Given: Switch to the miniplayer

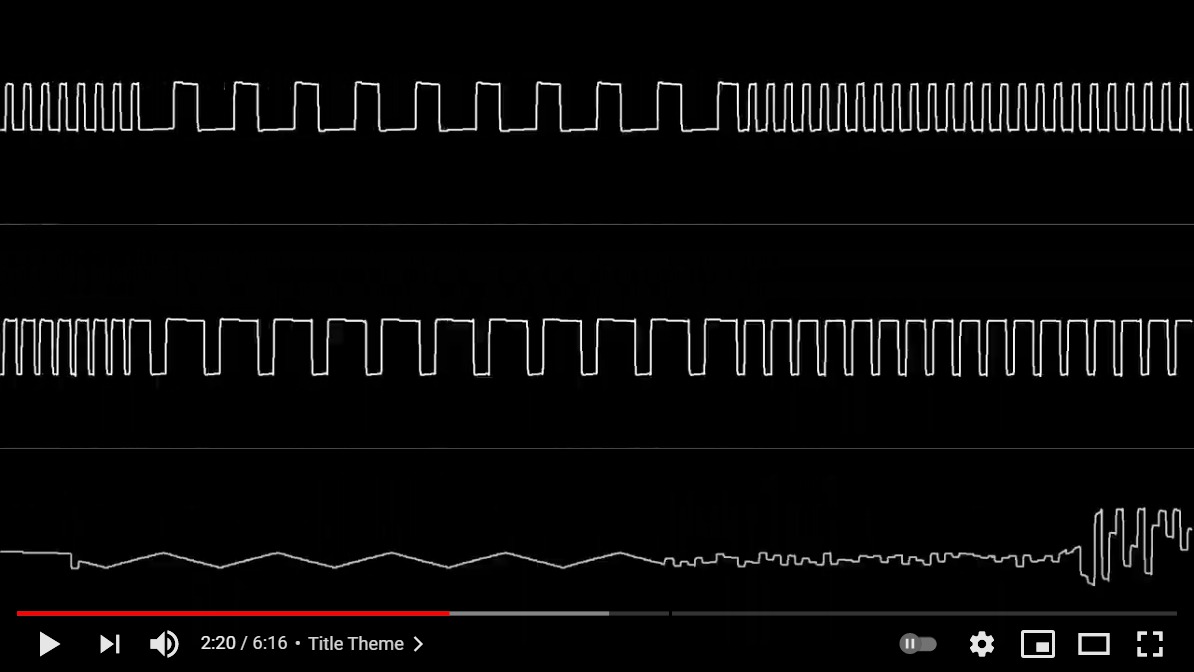Looking at the screenshot, I should coord(1038,644).
